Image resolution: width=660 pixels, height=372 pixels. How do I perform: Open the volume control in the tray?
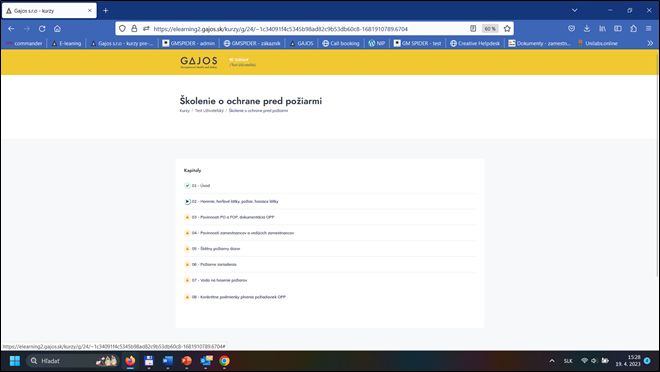tap(594, 361)
